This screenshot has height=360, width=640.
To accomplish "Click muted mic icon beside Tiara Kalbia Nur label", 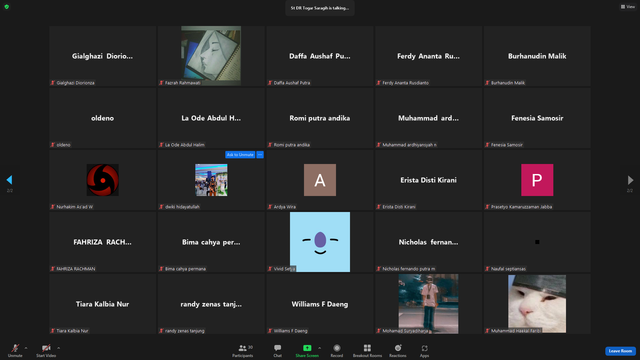I will [x=53, y=331].
